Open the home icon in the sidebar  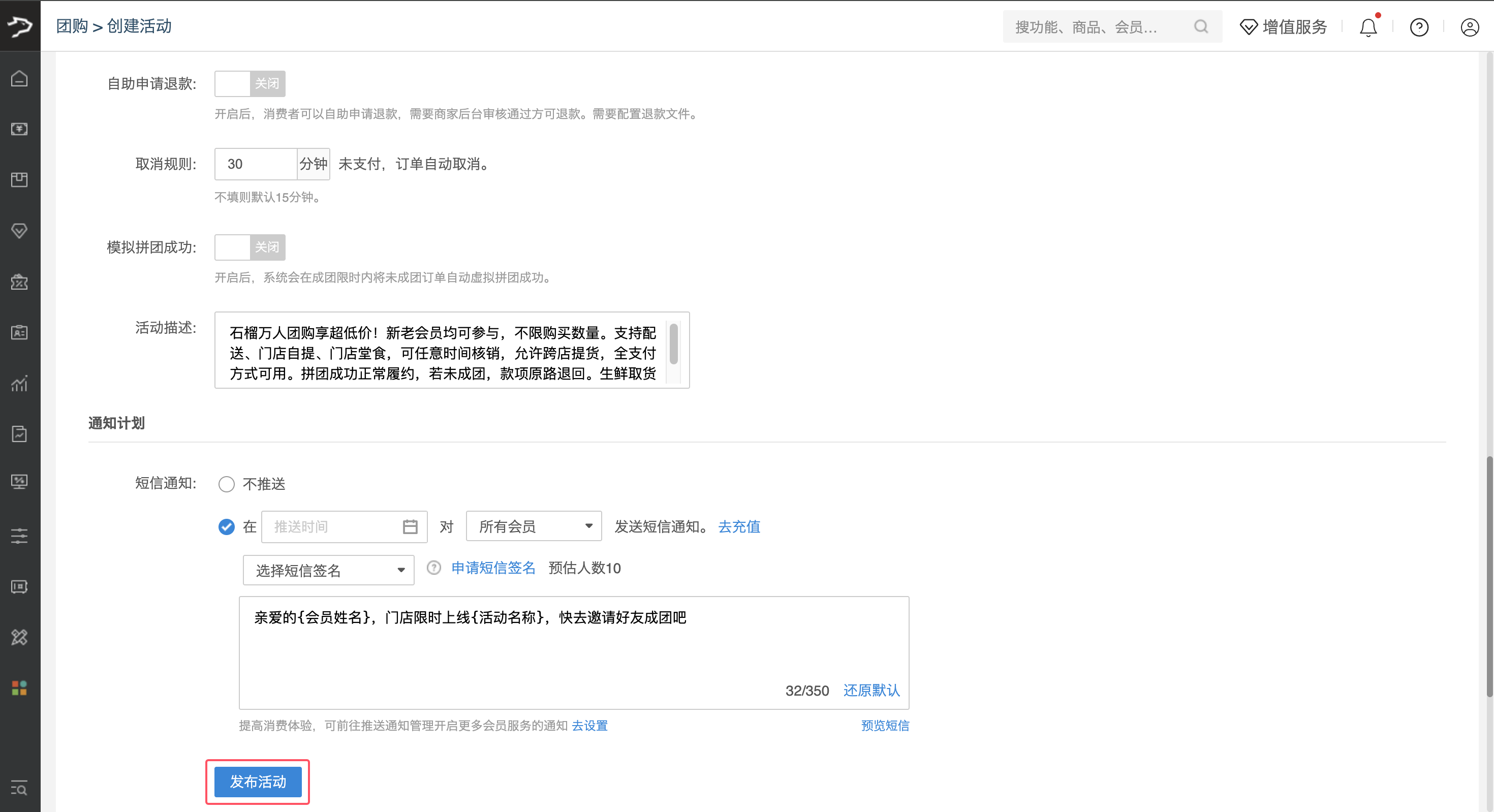[20, 78]
